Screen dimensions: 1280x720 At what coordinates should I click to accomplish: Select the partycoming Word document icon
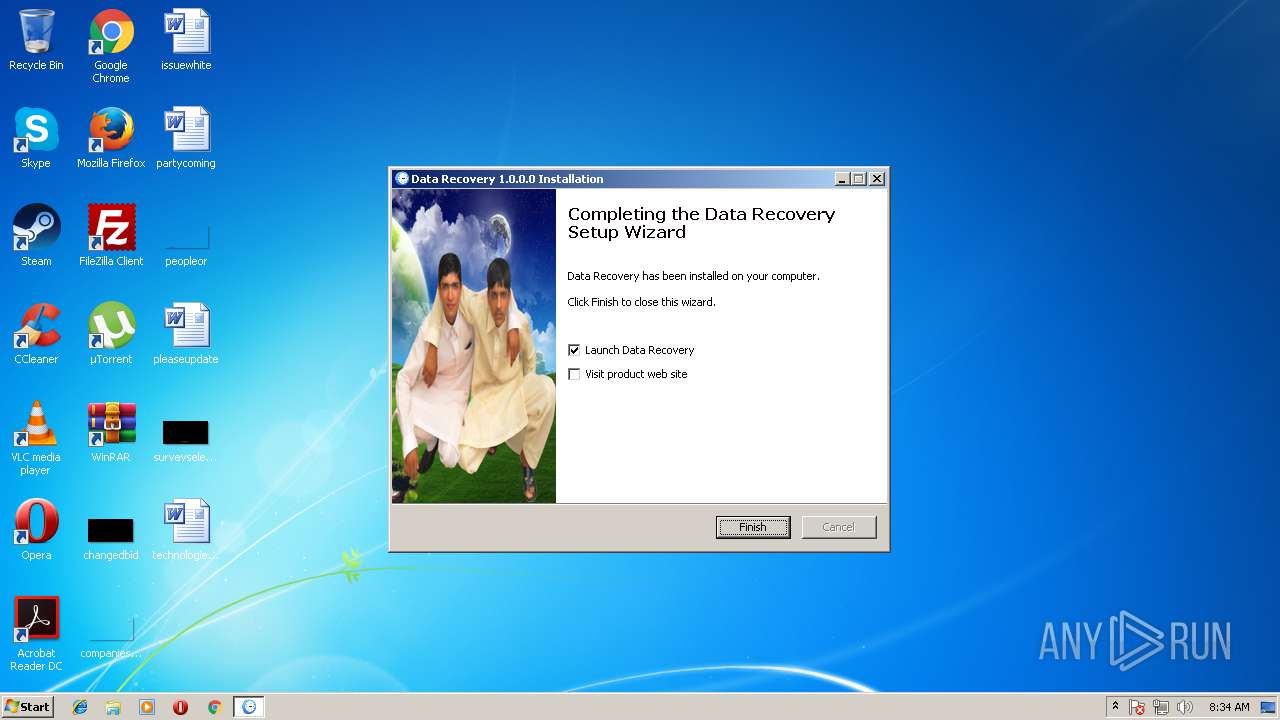click(186, 138)
